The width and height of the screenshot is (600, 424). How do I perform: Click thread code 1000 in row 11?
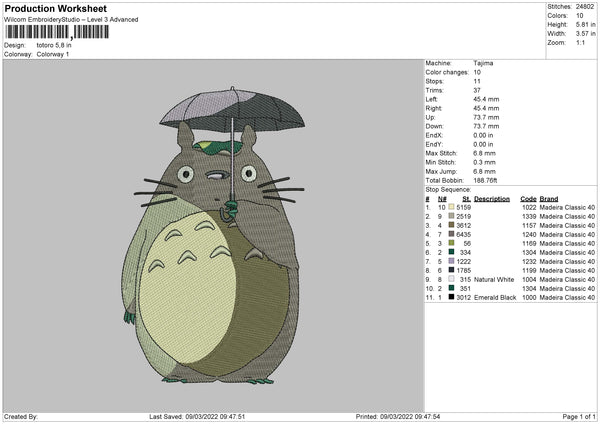click(x=529, y=297)
